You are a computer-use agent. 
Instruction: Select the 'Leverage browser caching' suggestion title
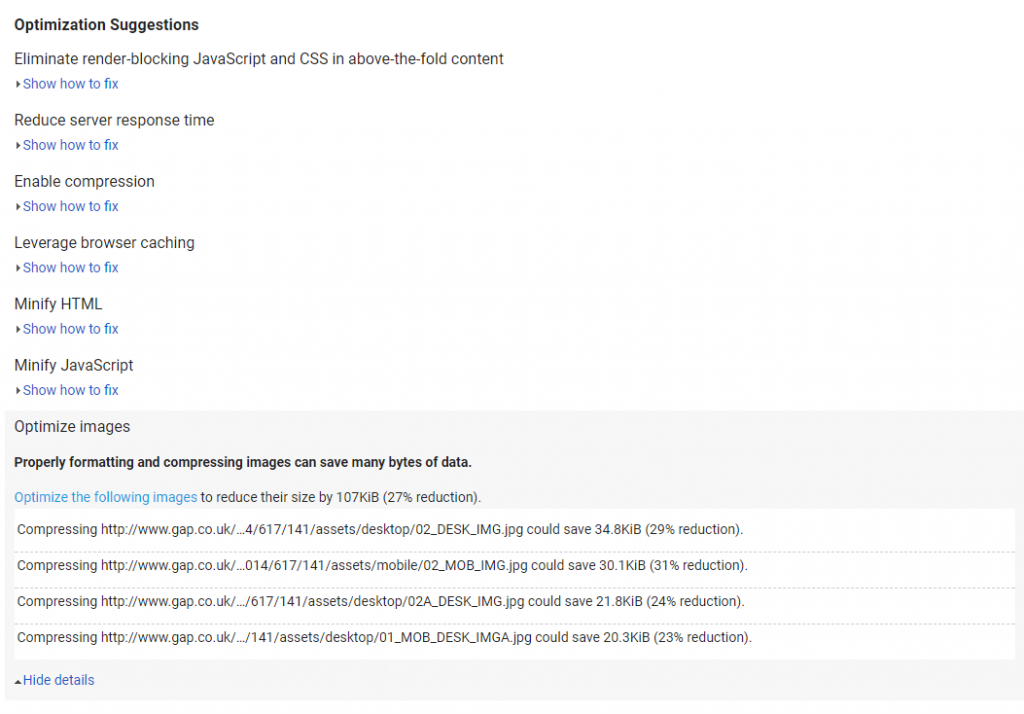point(104,242)
